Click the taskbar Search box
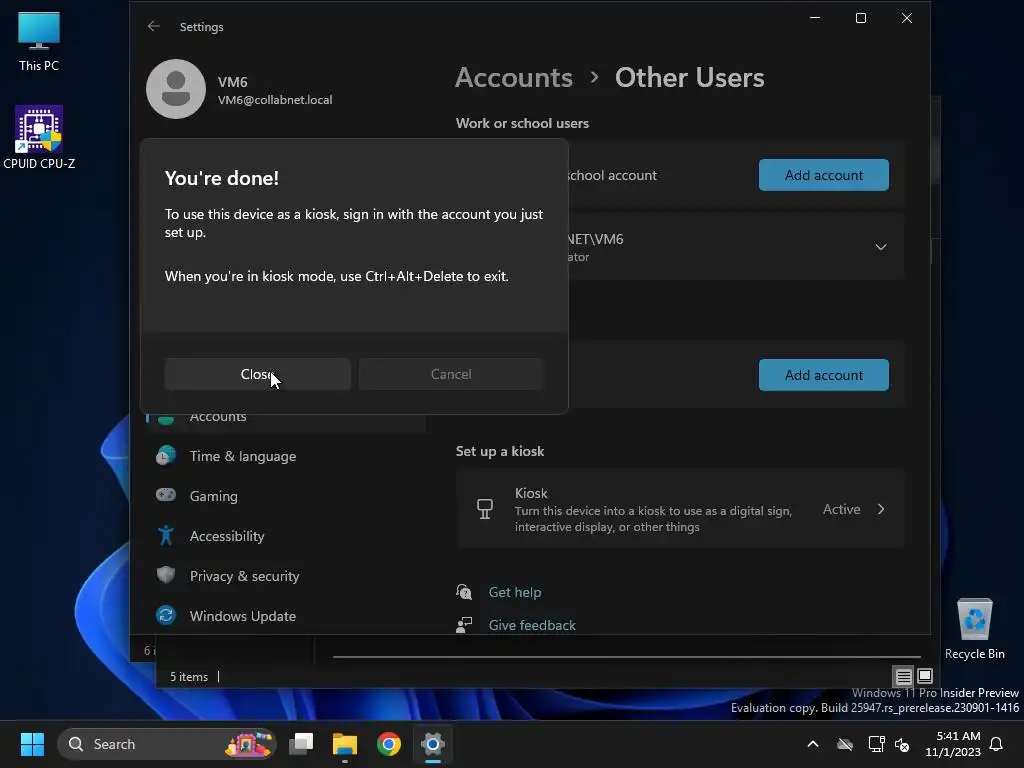This screenshot has height=768, width=1024. (167, 744)
